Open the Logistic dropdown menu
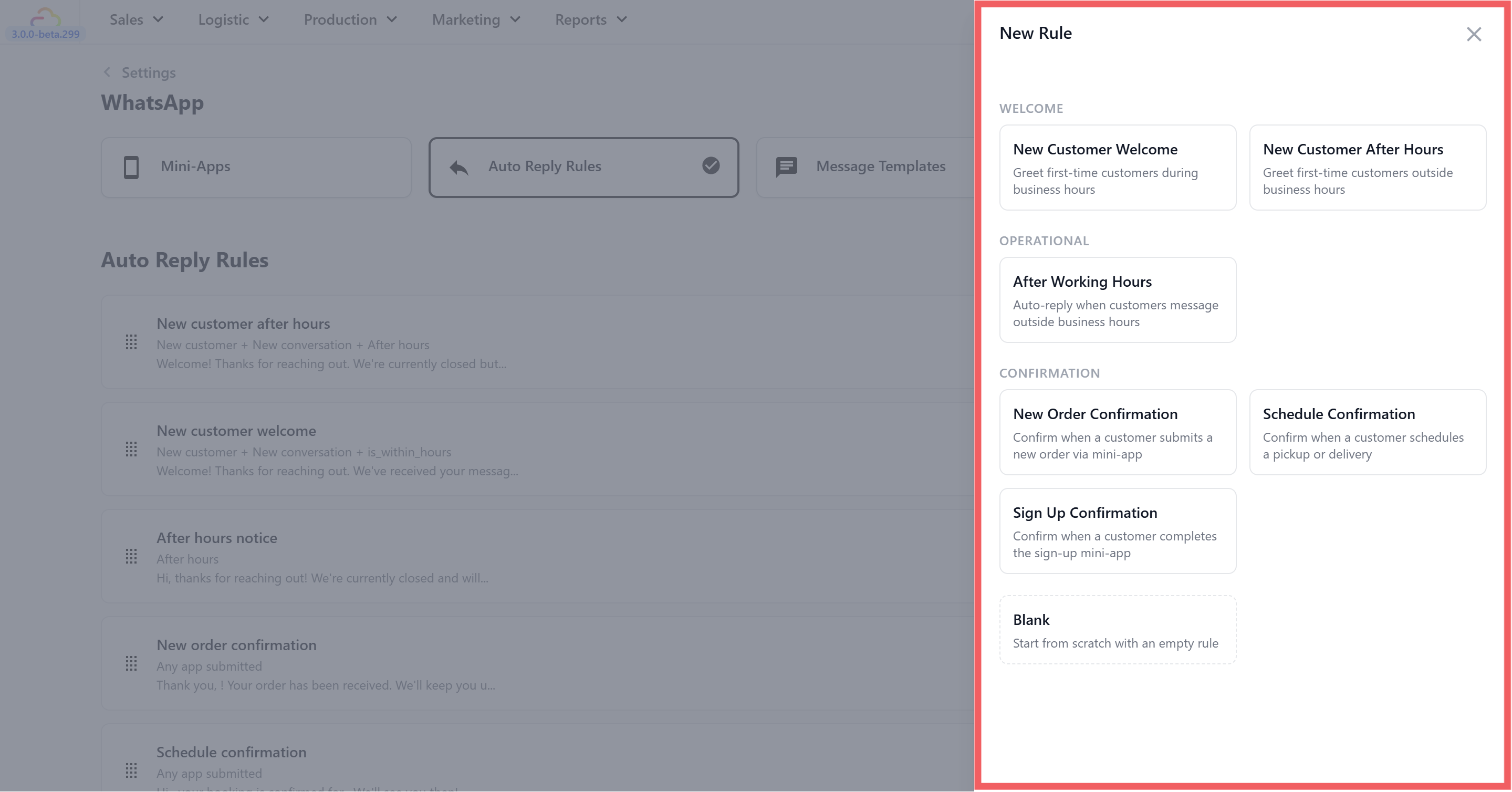This screenshot has width=1512, height=792. (233, 20)
